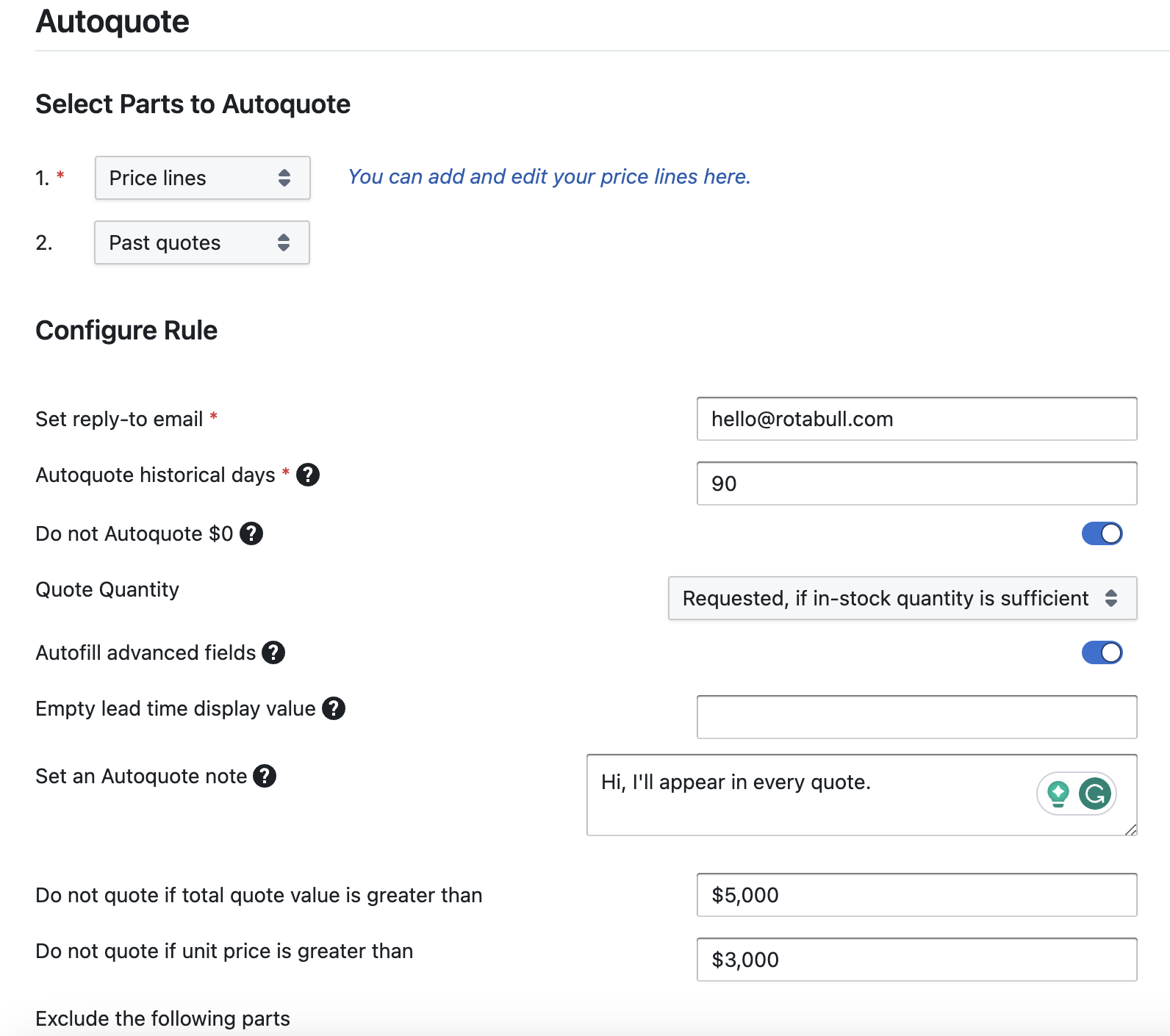Screen dimensions: 1170x1036
Task: Click the Grammarly G icon in note field
Action: point(1094,794)
